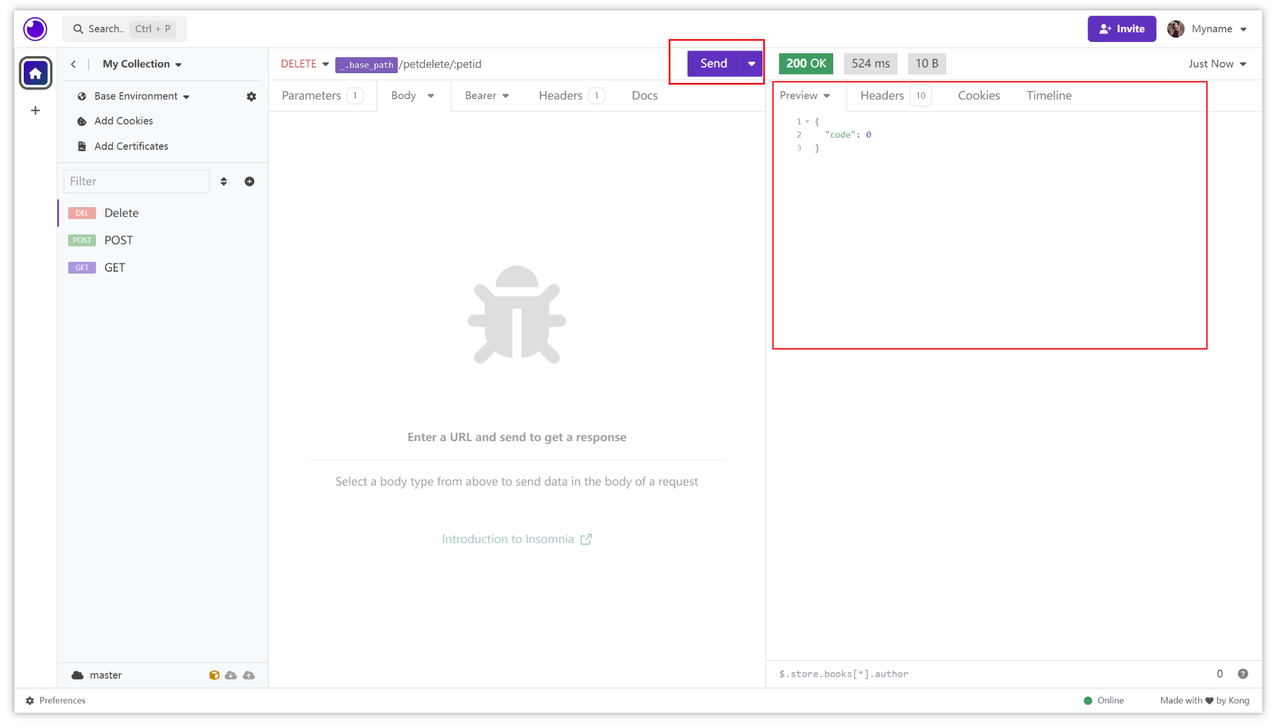The height and width of the screenshot is (728, 1280).
Task: Change the DELETE method dropdown
Action: [304, 64]
